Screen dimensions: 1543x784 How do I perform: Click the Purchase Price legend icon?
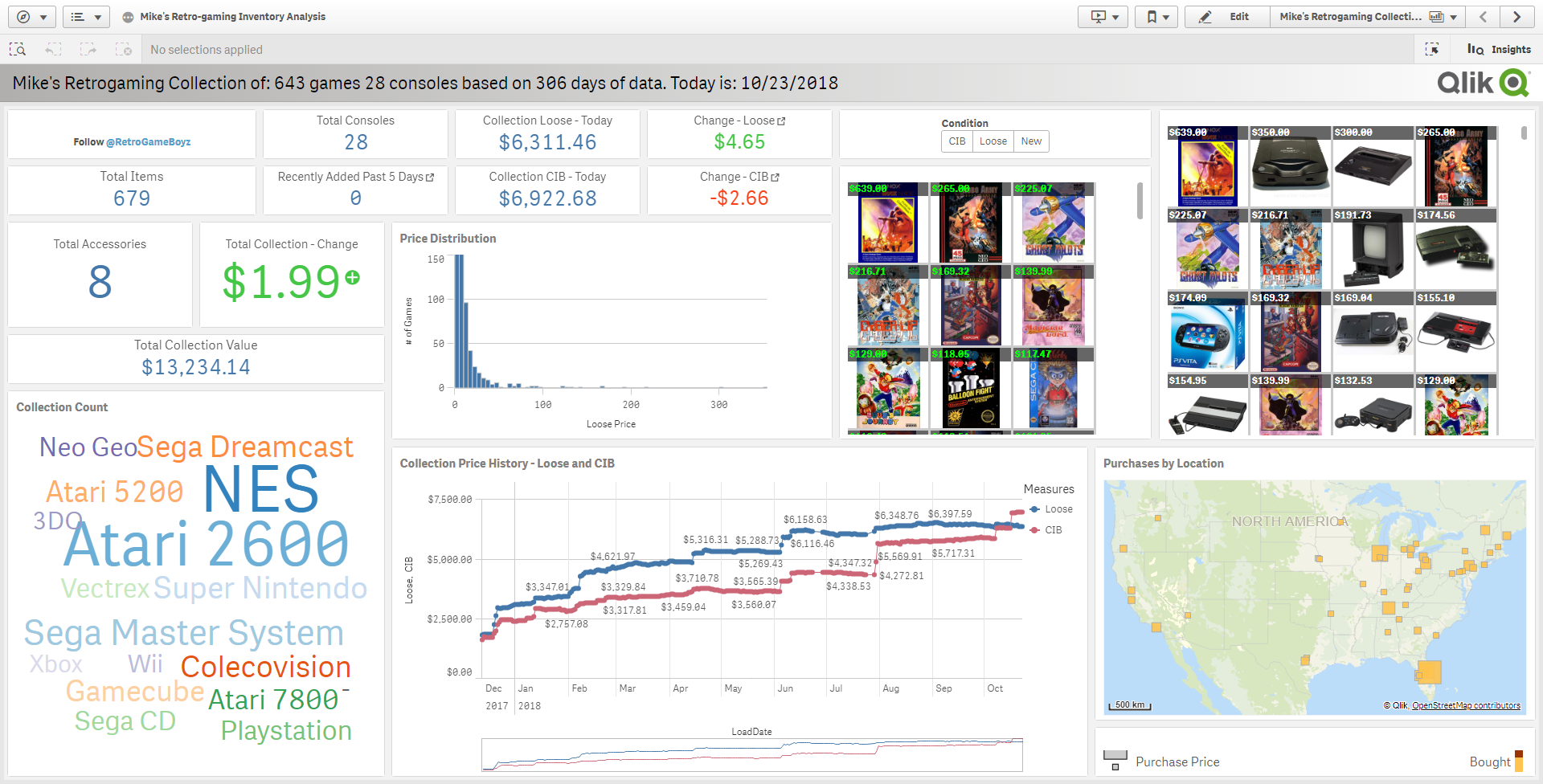pos(1115,761)
